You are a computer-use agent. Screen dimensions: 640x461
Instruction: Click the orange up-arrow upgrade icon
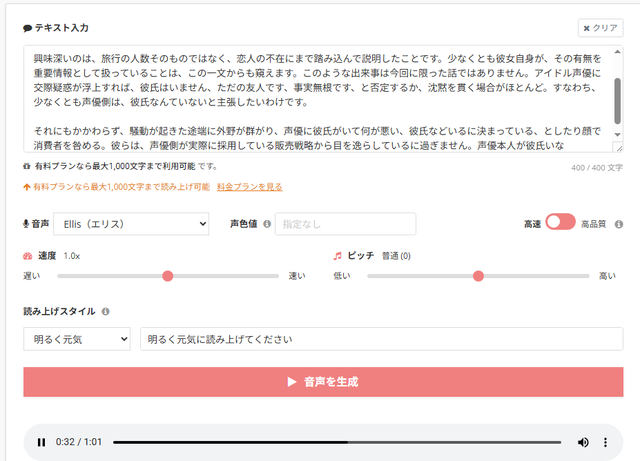(27, 187)
